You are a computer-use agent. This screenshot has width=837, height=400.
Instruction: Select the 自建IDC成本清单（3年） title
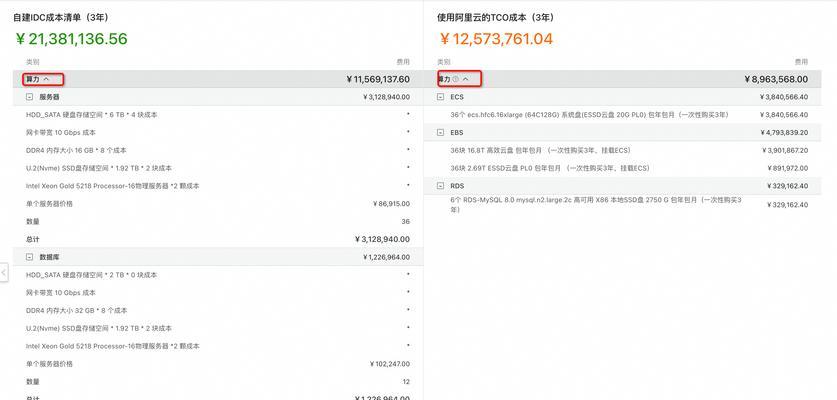tap(61, 18)
